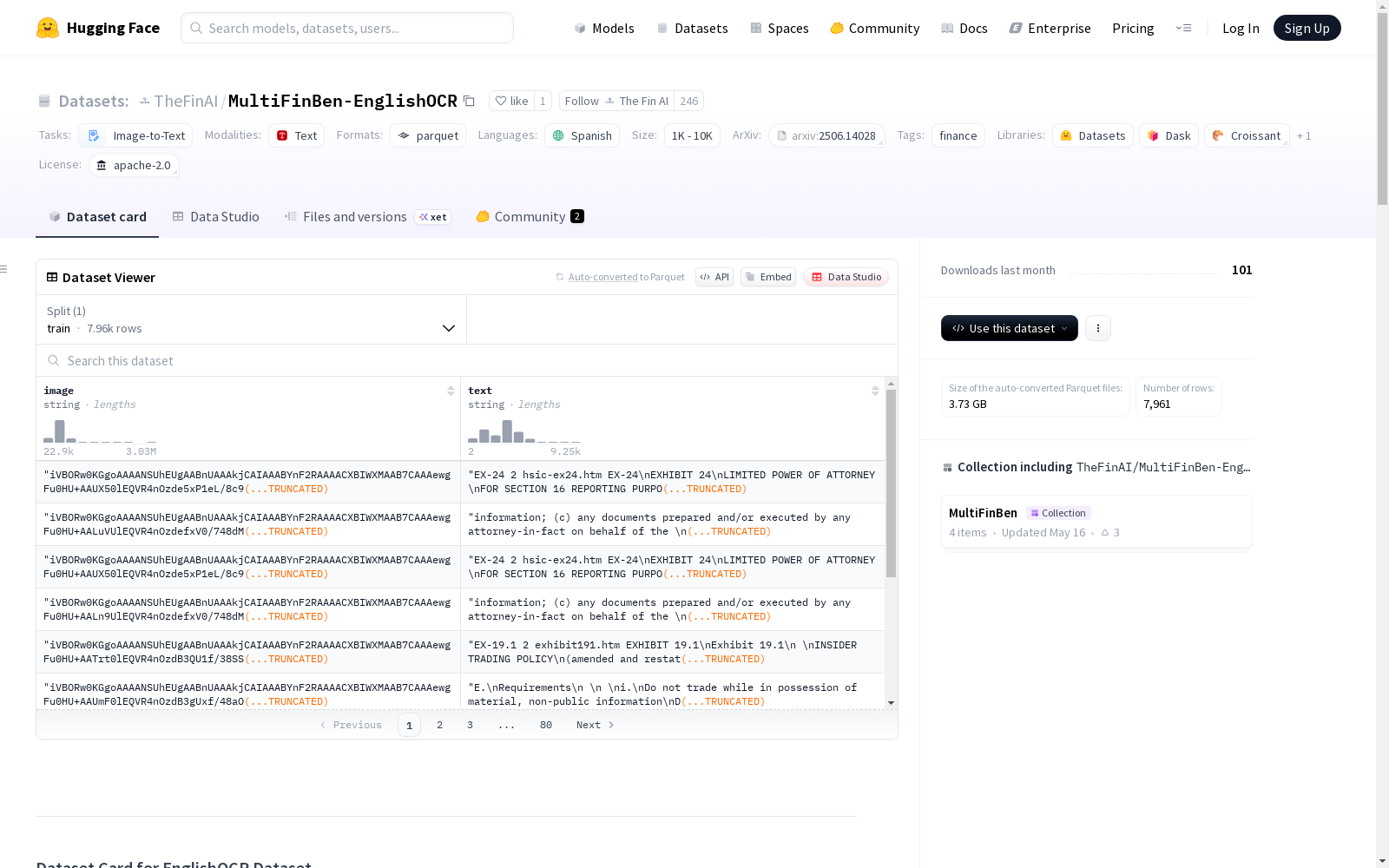Like this dataset with the heart button
This screenshot has height=868, width=1389.
(511, 101)
